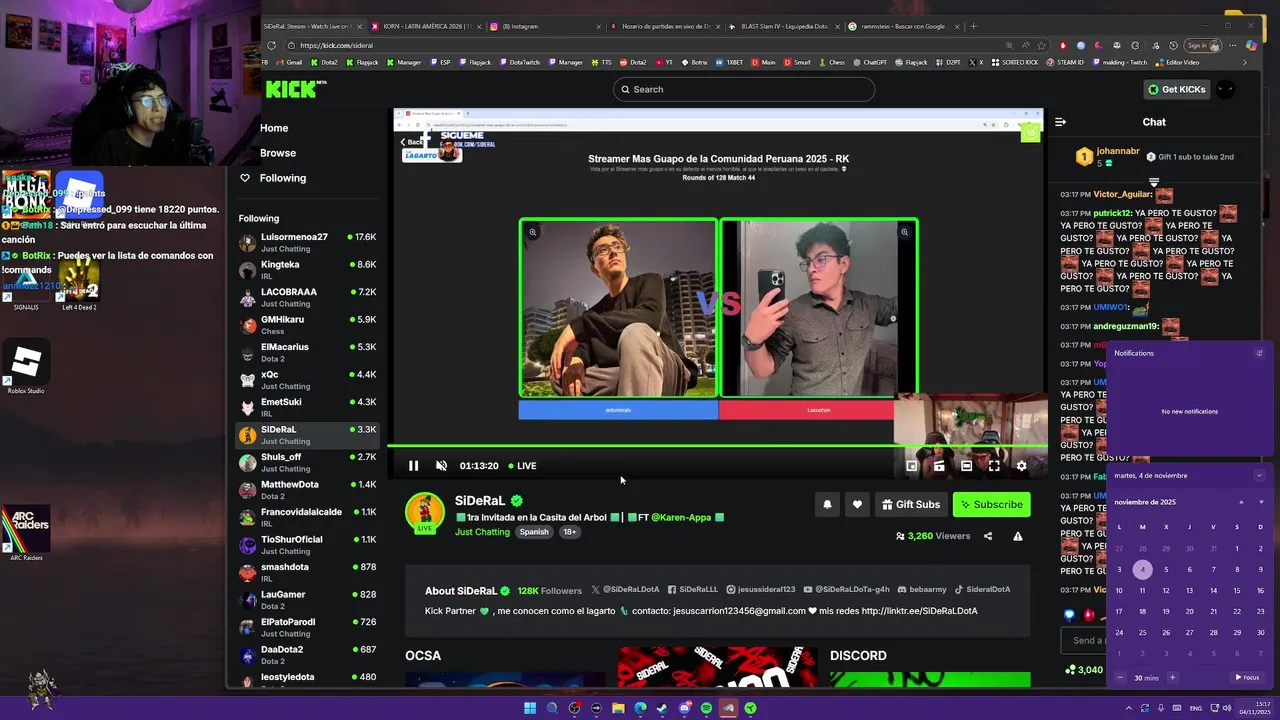Click the Spanish language tag
Viewport: 1280px width, 720px height.
coord(534,532)
